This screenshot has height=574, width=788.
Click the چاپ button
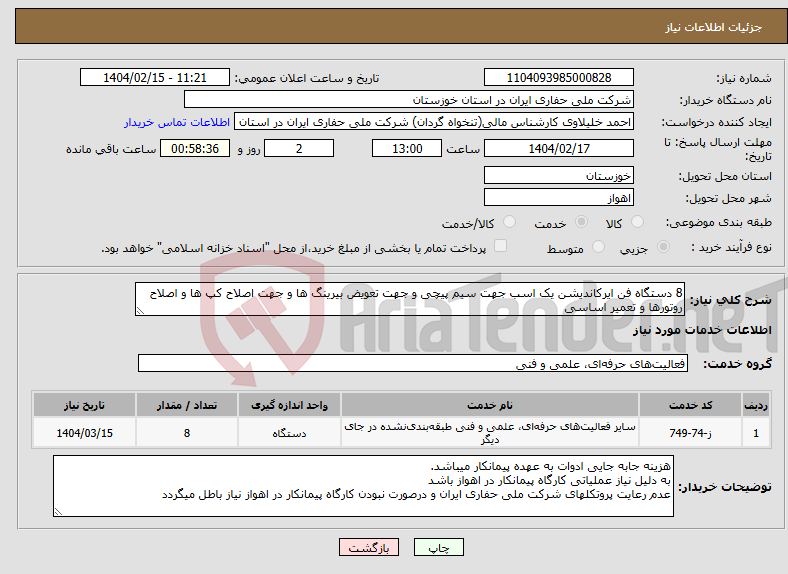[x=439, y=547]
